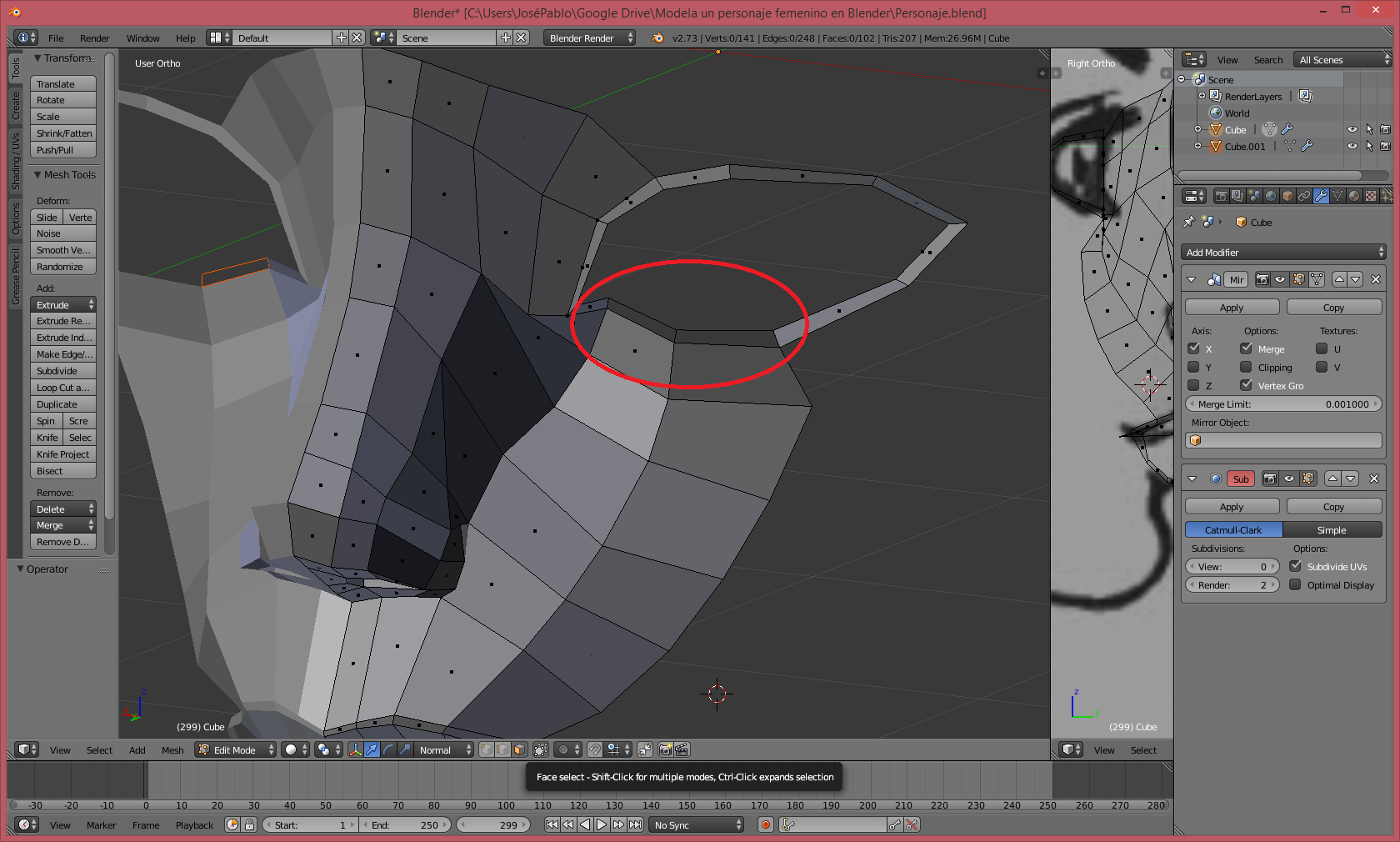The image size is (1400, 842).
Task: Open the Add Modifier dropdown
Action: pos(1283,253)
